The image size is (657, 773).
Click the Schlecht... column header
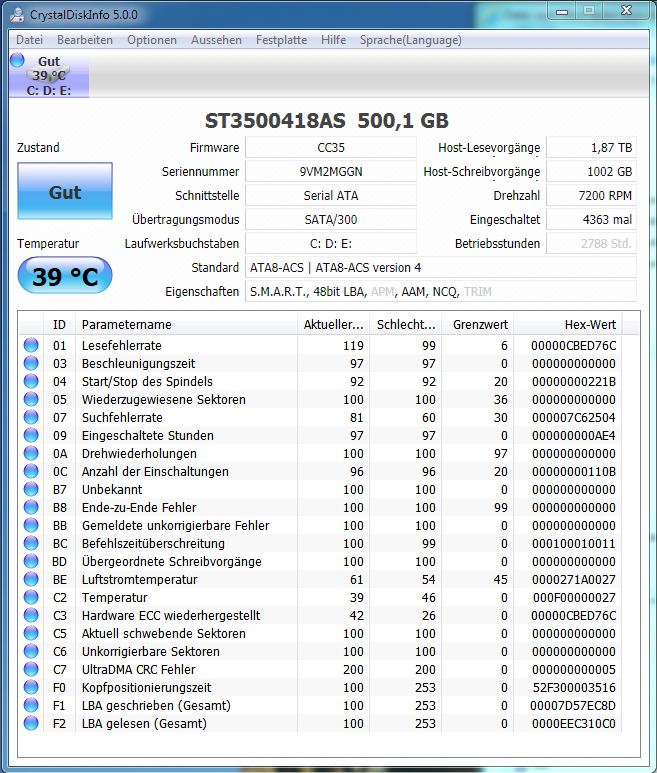click(406, 324)
